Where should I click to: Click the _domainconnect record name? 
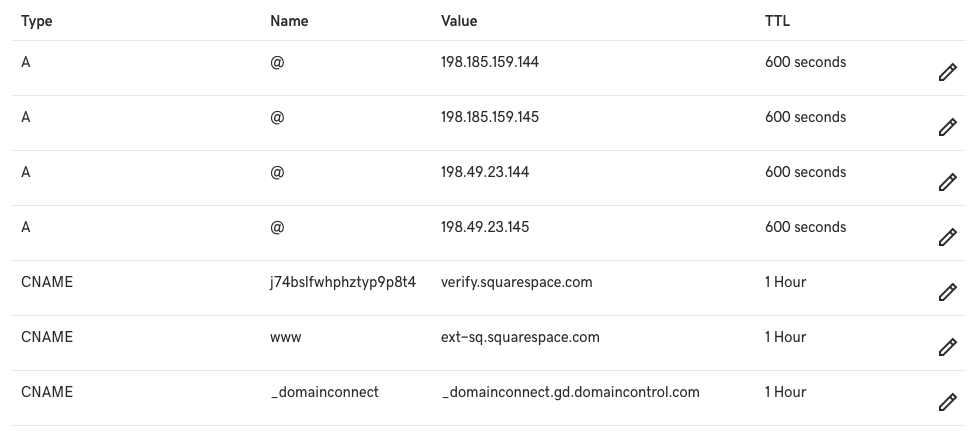325,392
